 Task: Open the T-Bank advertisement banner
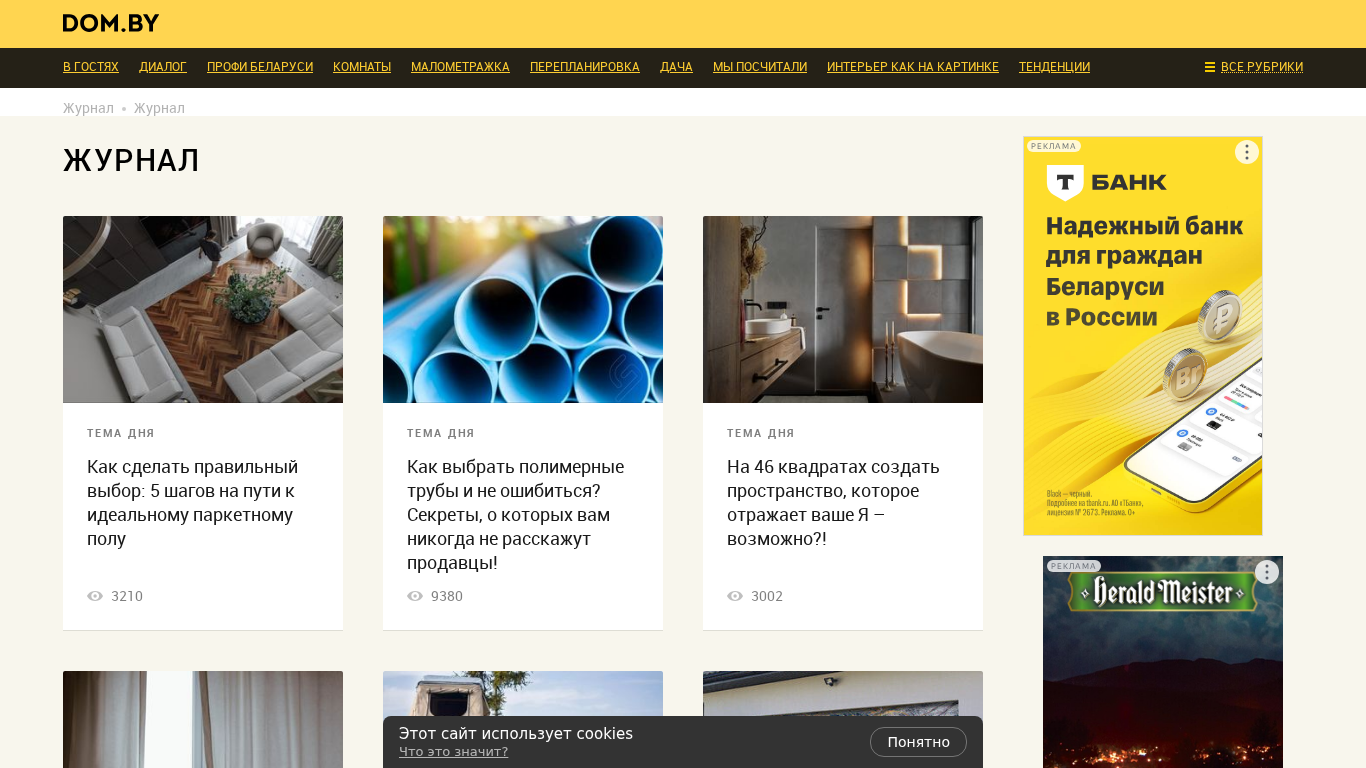[x=1143, y=336]
